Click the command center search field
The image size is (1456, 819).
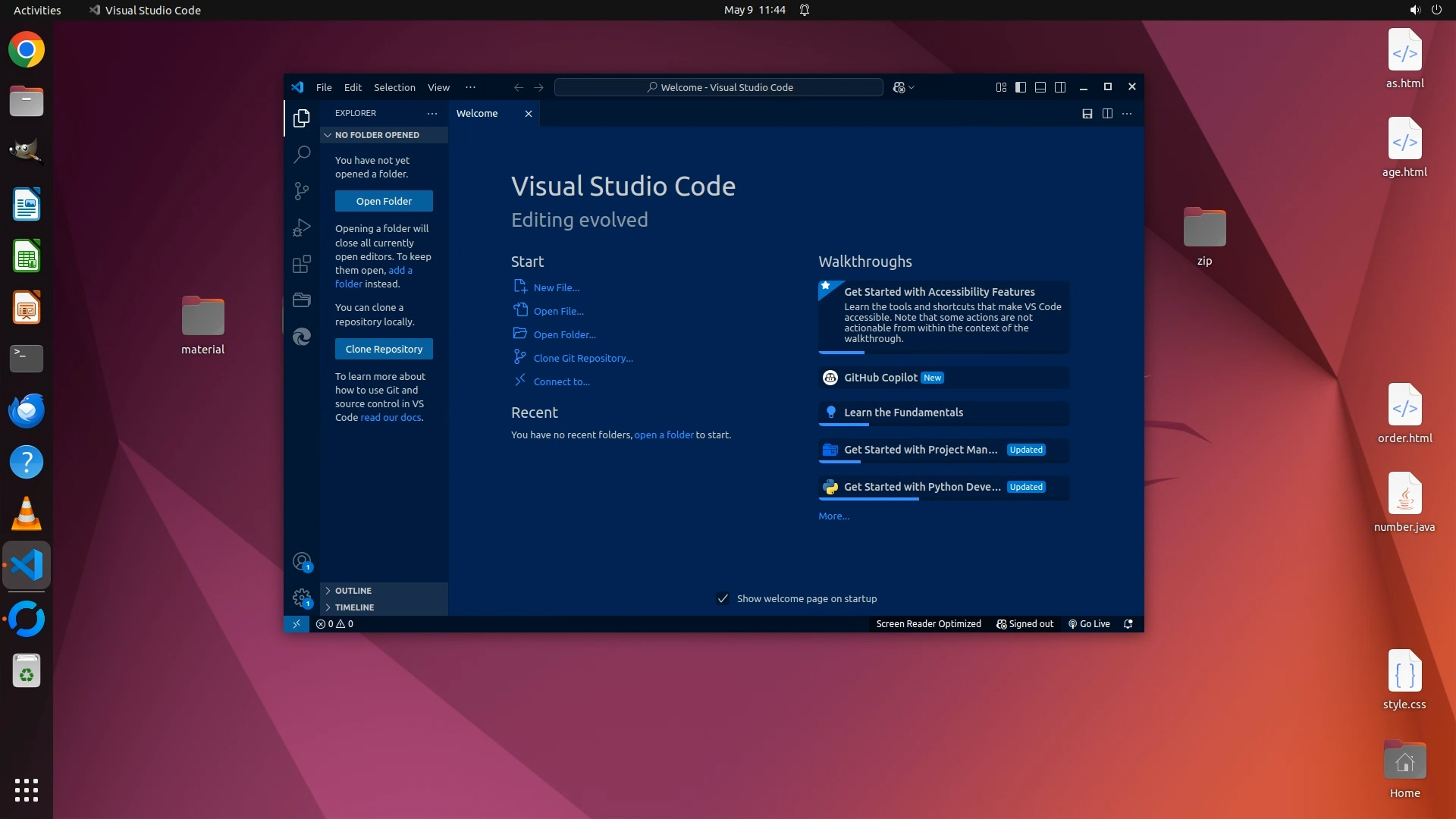click(x=719, y=87)
